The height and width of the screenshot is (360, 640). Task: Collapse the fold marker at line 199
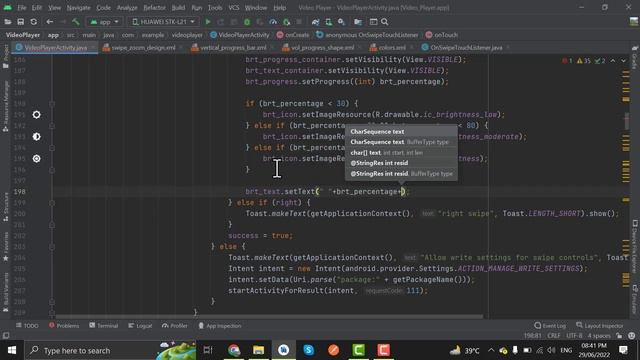[x=52, y=203]
